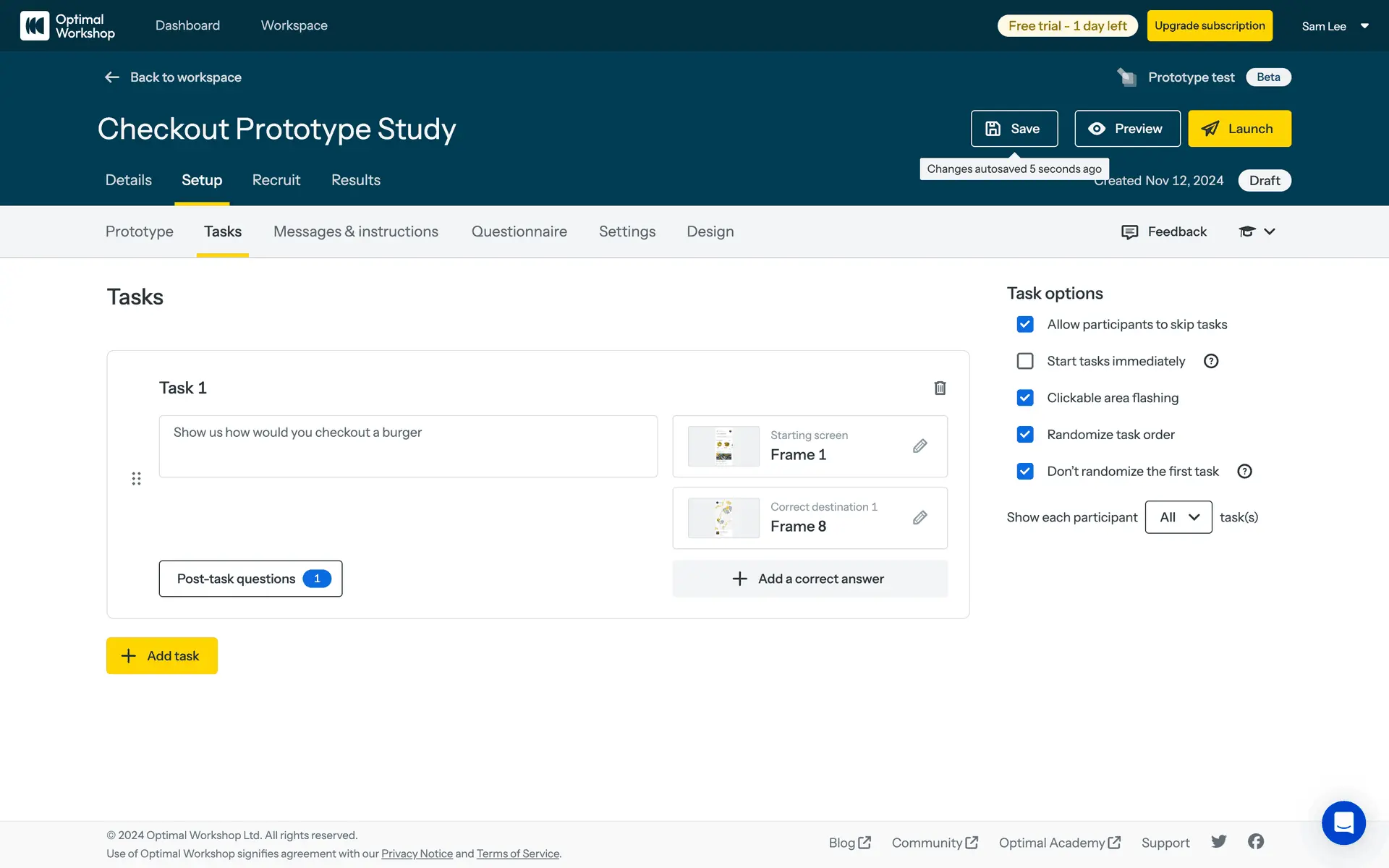The height and width of the screenshot is (868, 1389).
Task: Delete Task 1 with trash icon
Action: pos(940,388)
